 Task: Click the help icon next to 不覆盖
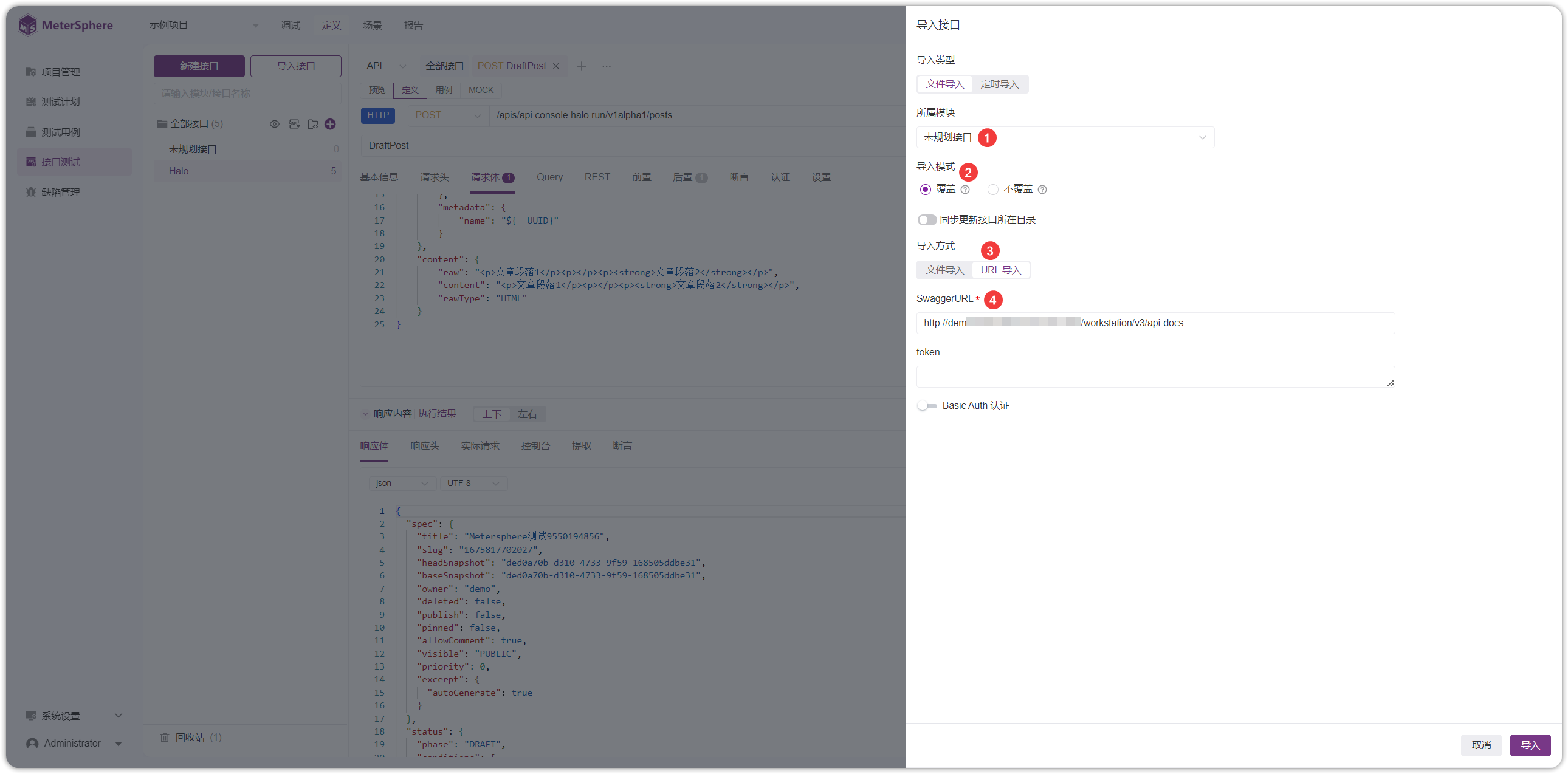tap(1042, 190)
